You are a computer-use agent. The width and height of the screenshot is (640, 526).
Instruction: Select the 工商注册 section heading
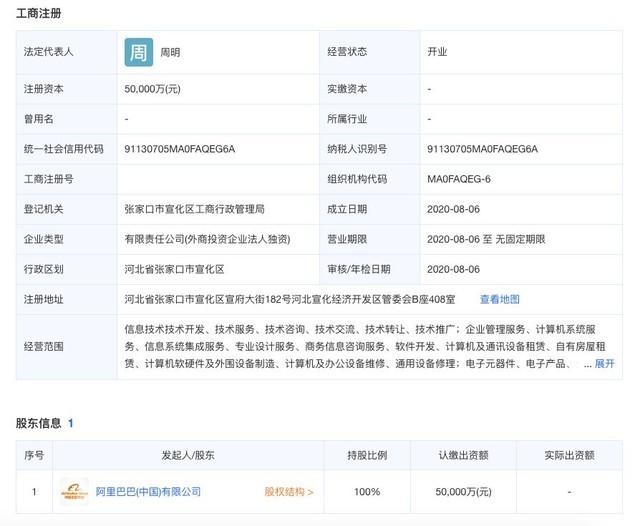pyautogui.click(x=39, y=13)
